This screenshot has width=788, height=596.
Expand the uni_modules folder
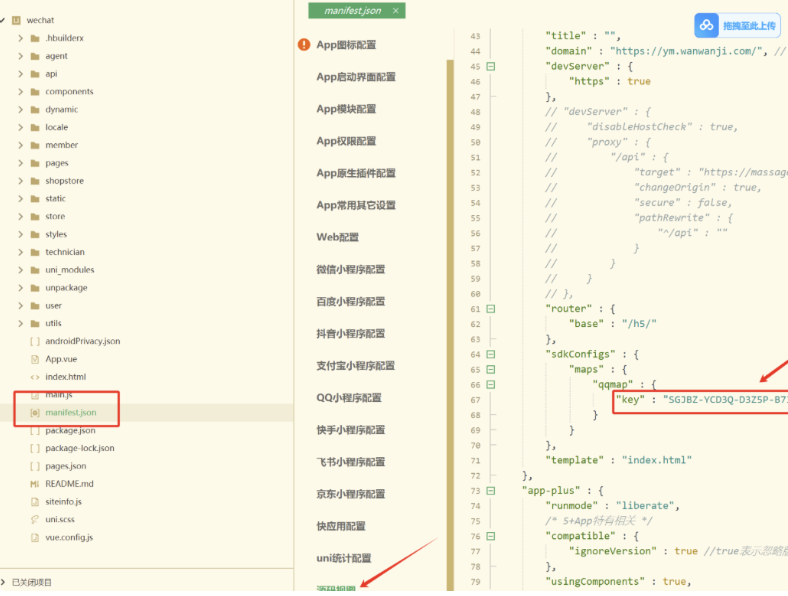(20, 270)
